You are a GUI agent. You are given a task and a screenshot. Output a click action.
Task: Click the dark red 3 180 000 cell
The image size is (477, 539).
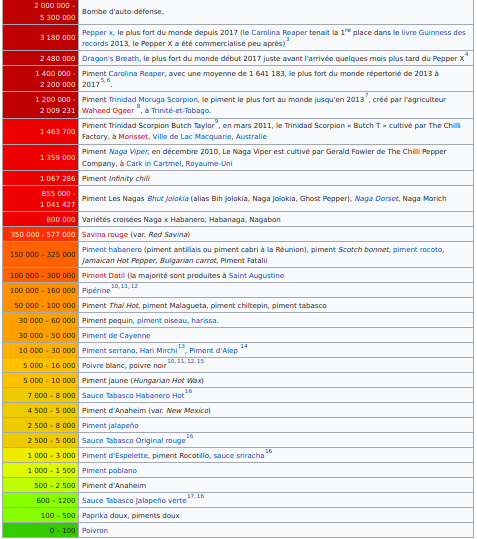tap(41, 37)
